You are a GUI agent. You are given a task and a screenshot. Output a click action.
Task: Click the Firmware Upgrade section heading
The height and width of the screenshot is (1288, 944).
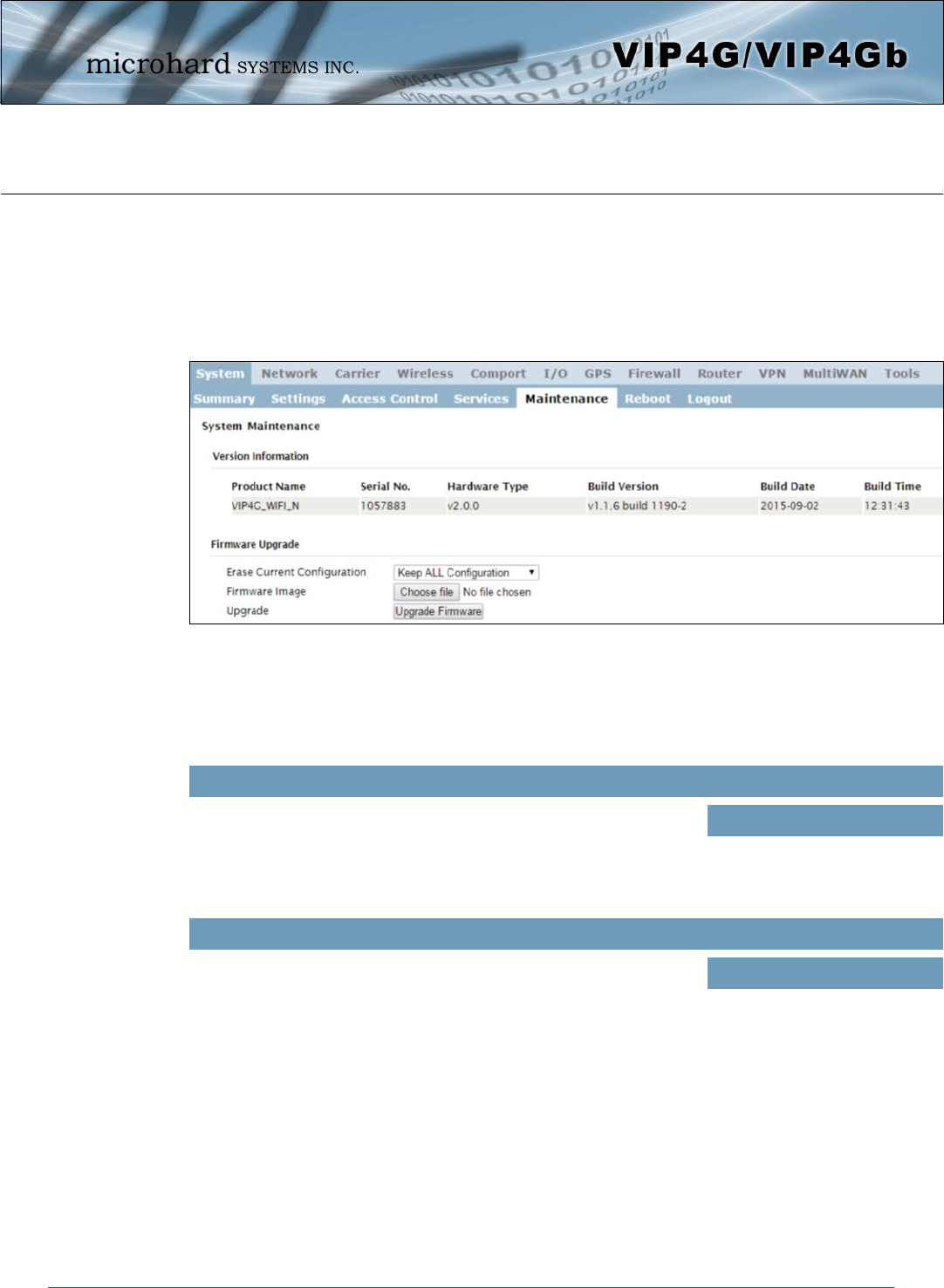(255, 544)
